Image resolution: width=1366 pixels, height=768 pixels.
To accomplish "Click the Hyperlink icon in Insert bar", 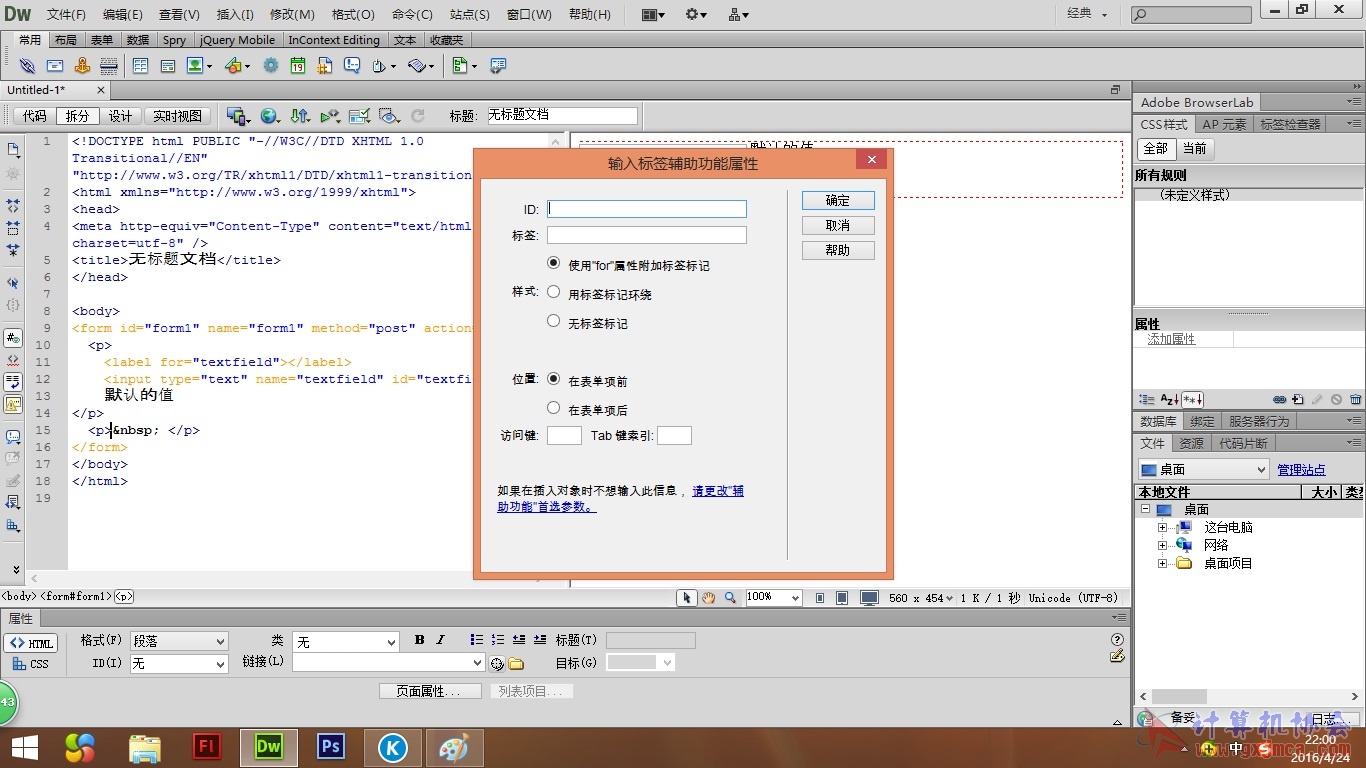I will pyautogui.click(x=27, y=66).
